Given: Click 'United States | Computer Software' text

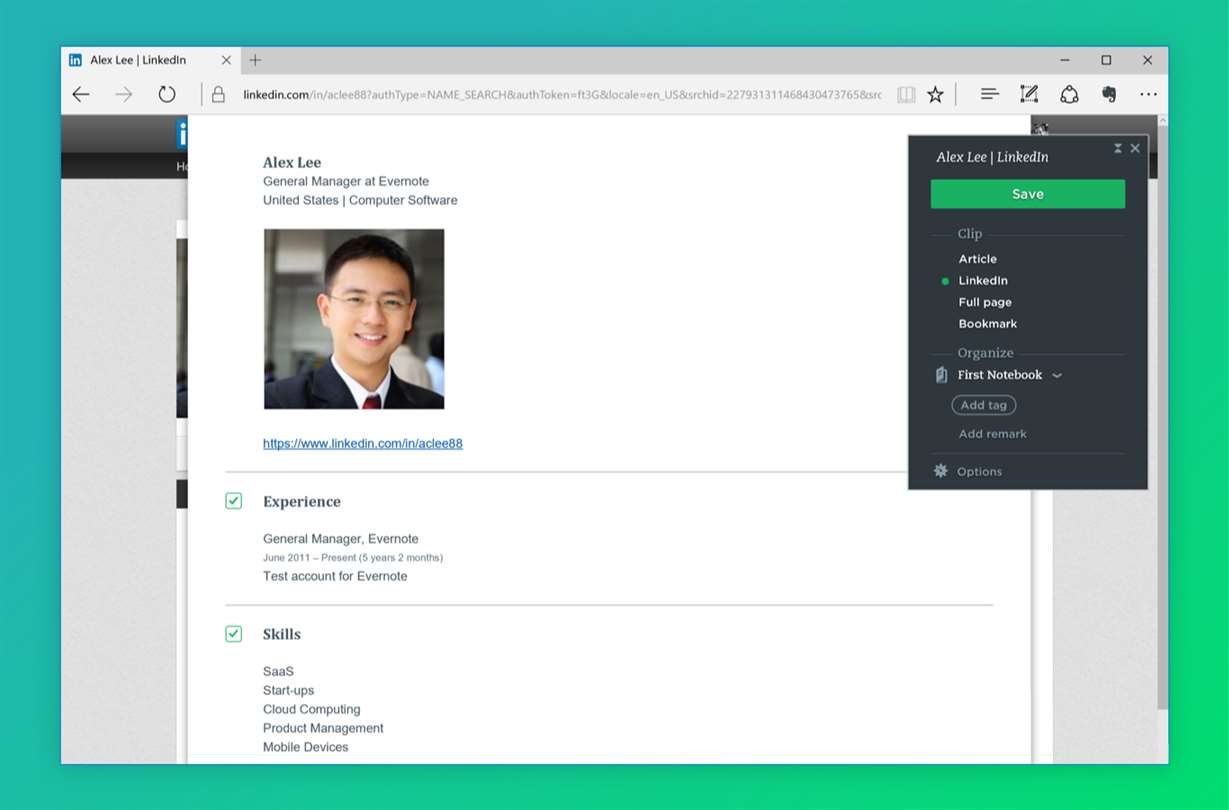Looking at the screenshot, I should click(360, 200).
